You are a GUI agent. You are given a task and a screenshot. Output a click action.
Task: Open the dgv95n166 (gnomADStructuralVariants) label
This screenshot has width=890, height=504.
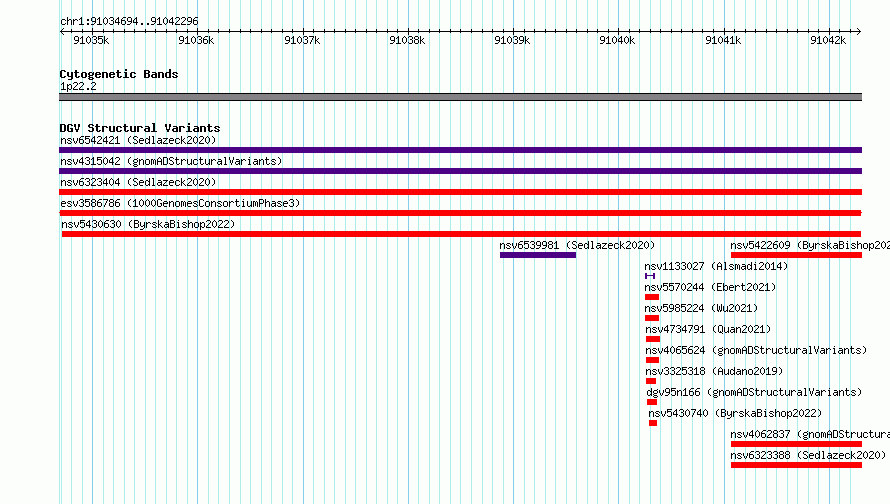coord(754,392)
